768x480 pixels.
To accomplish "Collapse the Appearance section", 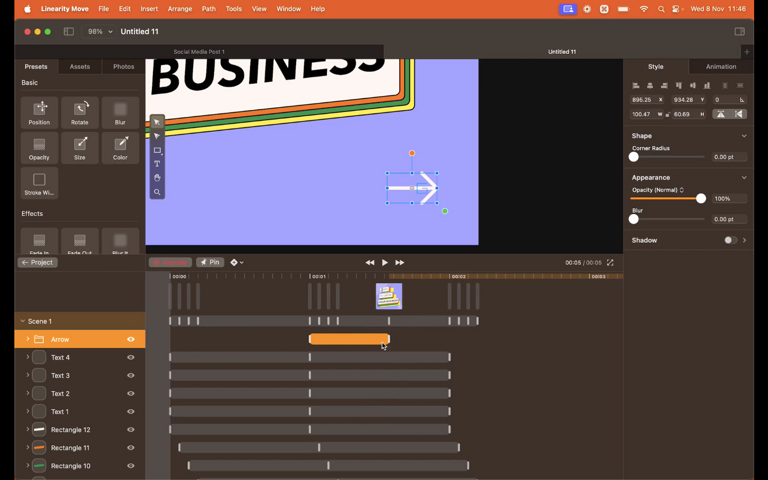I will [744, 177].
